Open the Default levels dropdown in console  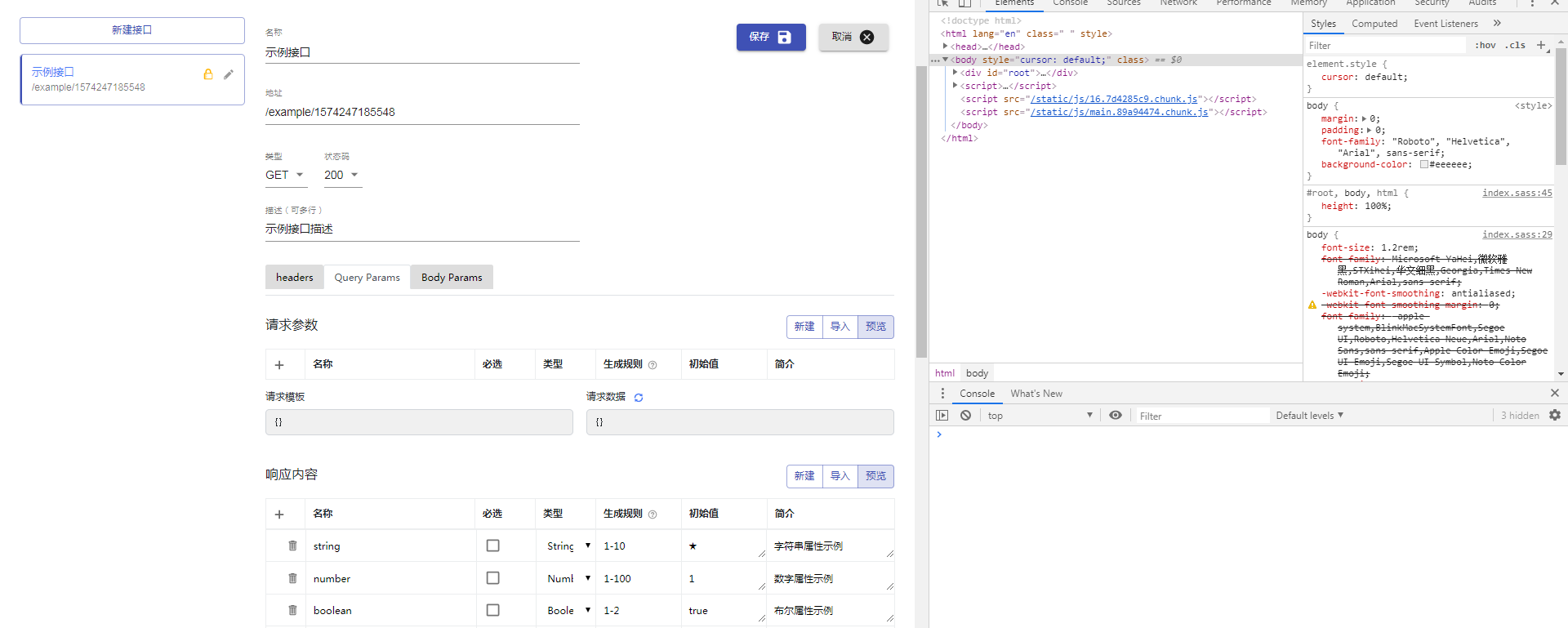pyautogui.click(x=1309, y=416)
